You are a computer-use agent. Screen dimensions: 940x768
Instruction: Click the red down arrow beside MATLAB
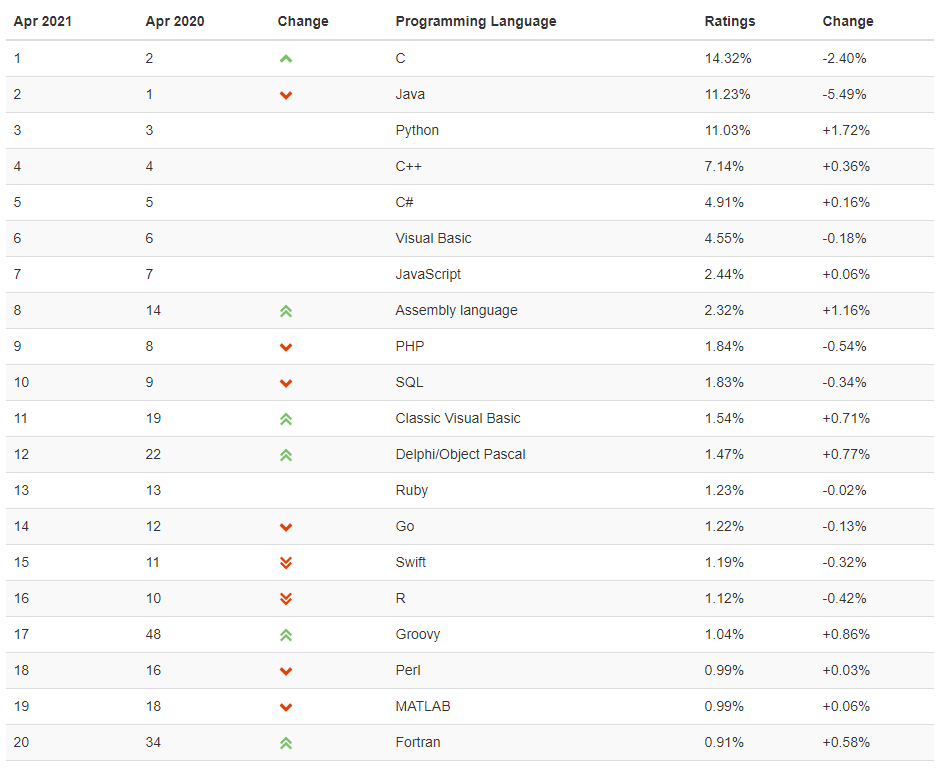[286, 707]
